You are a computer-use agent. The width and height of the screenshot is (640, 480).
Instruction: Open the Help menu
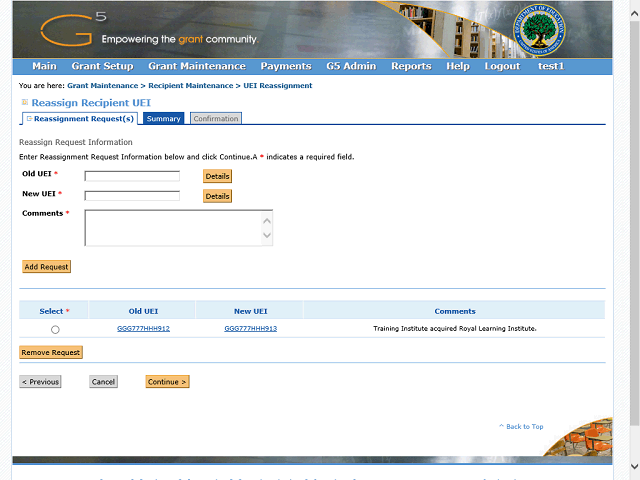pyautogui.click(x=458, y=66)
